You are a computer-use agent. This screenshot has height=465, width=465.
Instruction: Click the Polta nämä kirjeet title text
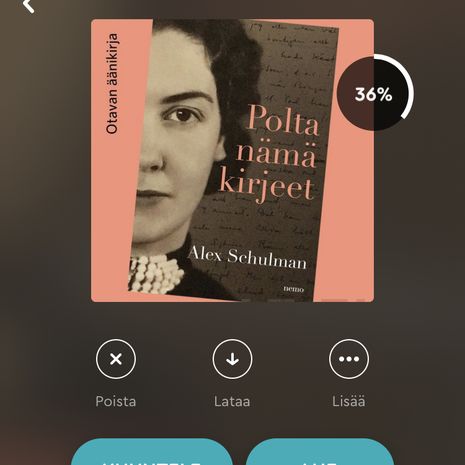pos(268,152)
